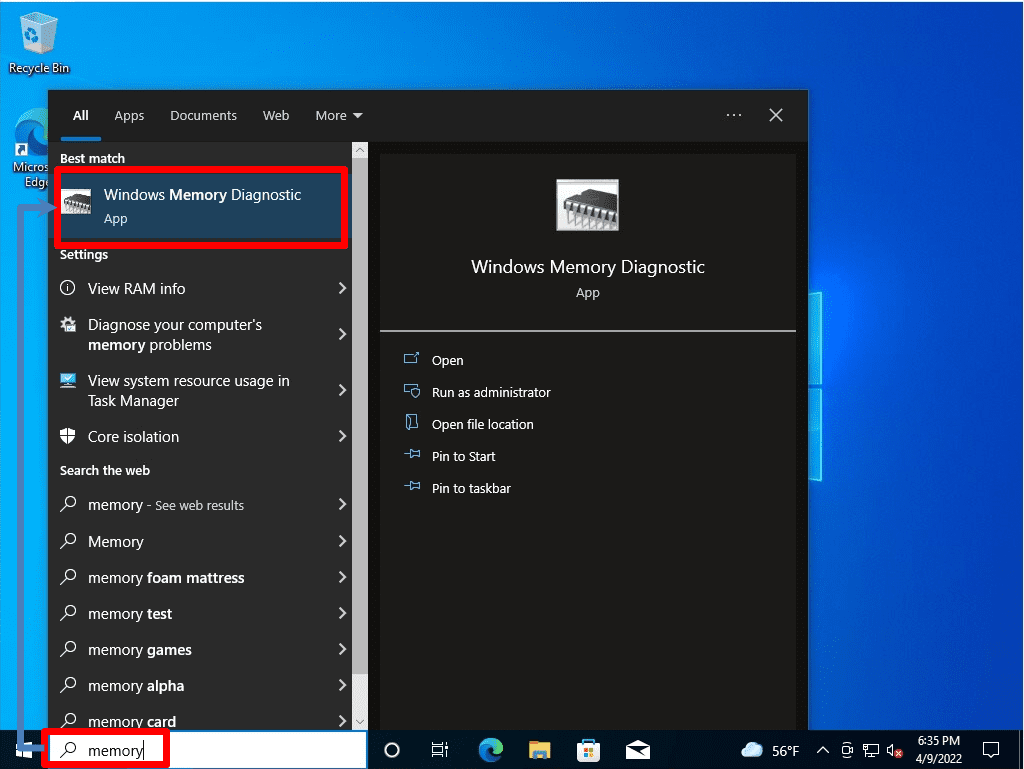
Task: Open File Explorer from taskbar
Action: (x=539, y=751)
